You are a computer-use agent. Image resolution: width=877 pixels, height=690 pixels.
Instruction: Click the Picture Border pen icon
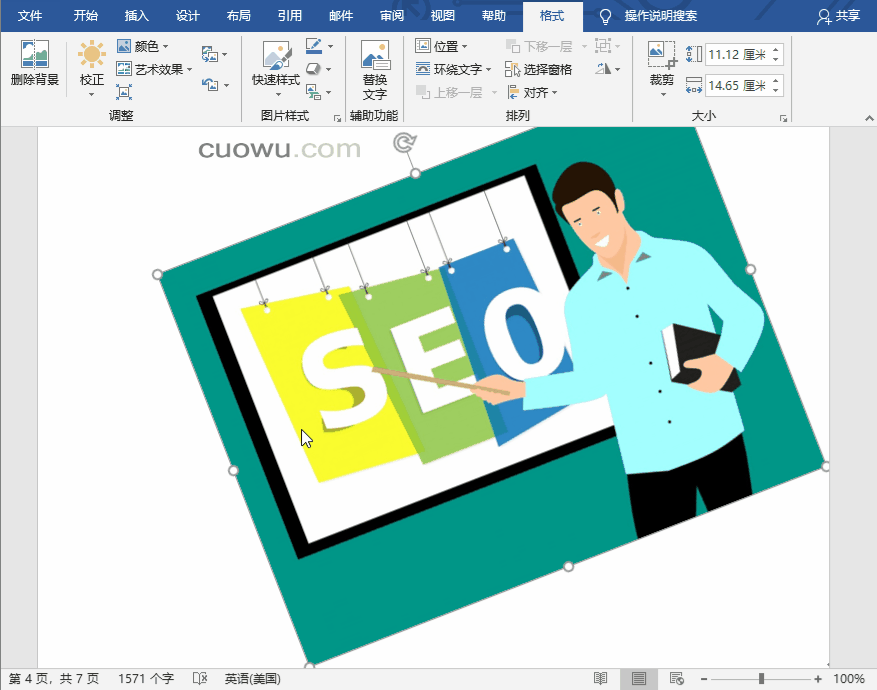314,46
